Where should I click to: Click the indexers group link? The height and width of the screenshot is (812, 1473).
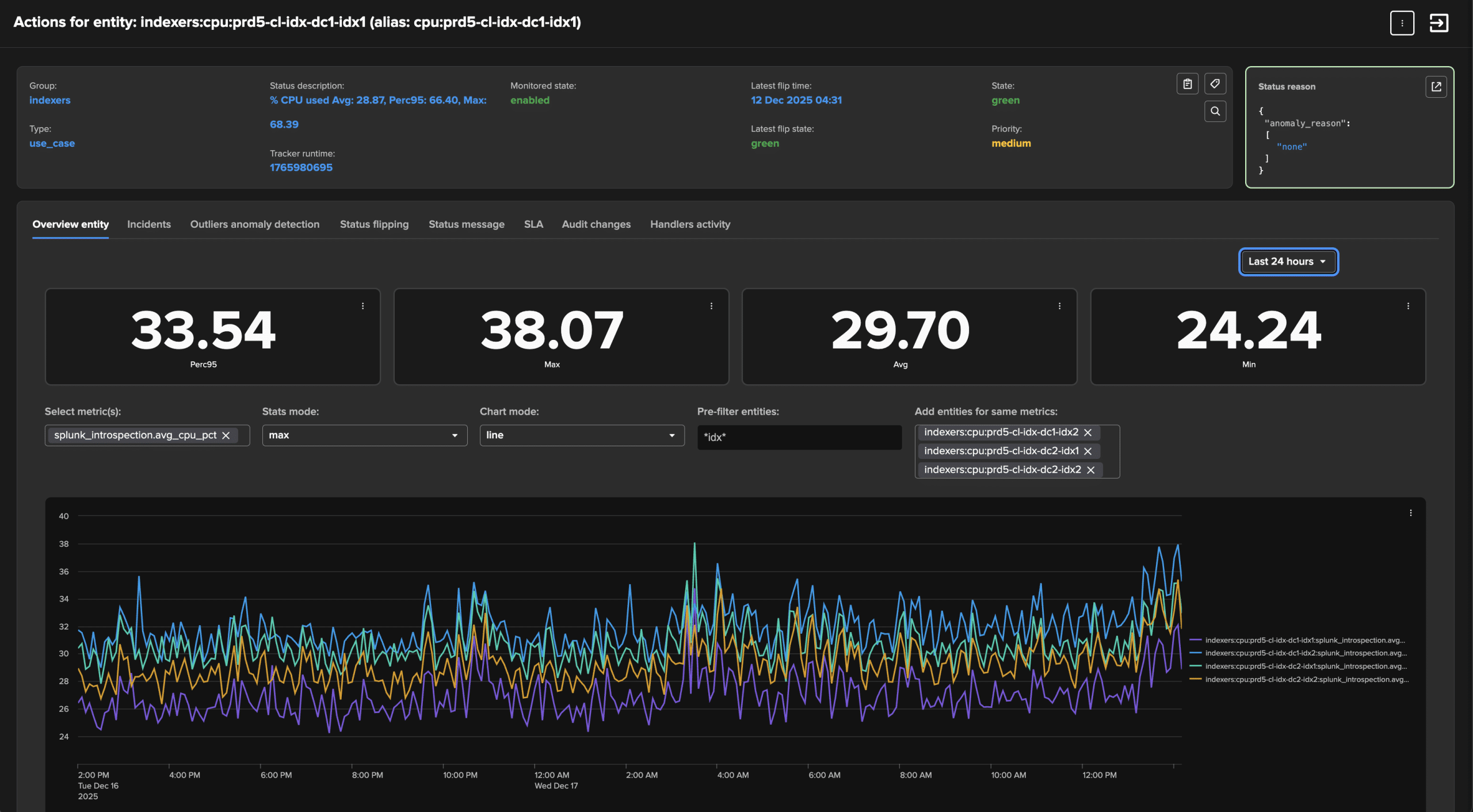click(x=49, y=100)
